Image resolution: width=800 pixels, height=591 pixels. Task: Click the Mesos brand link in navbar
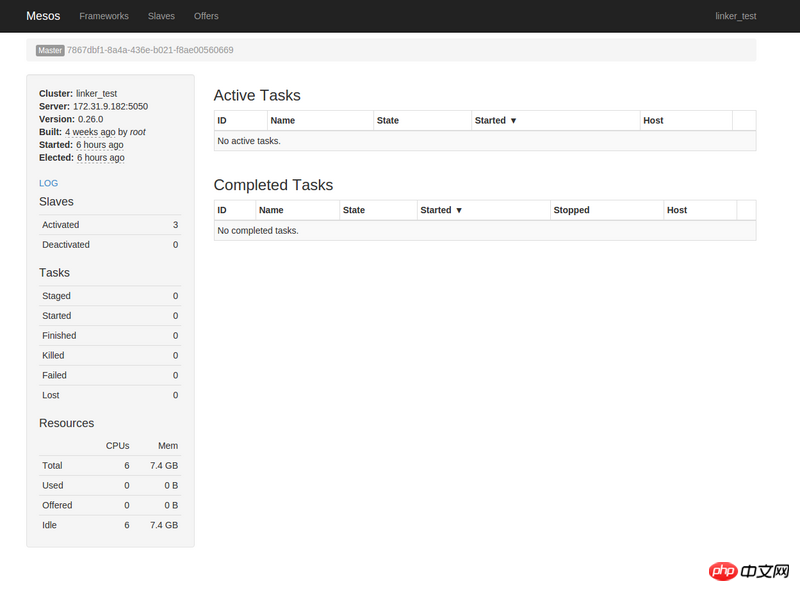click(x=43, y=16)
